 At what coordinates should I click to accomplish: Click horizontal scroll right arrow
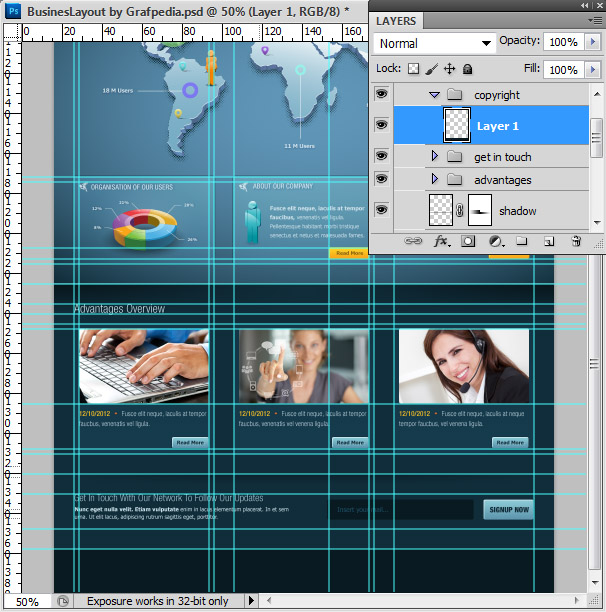[577, 600]
